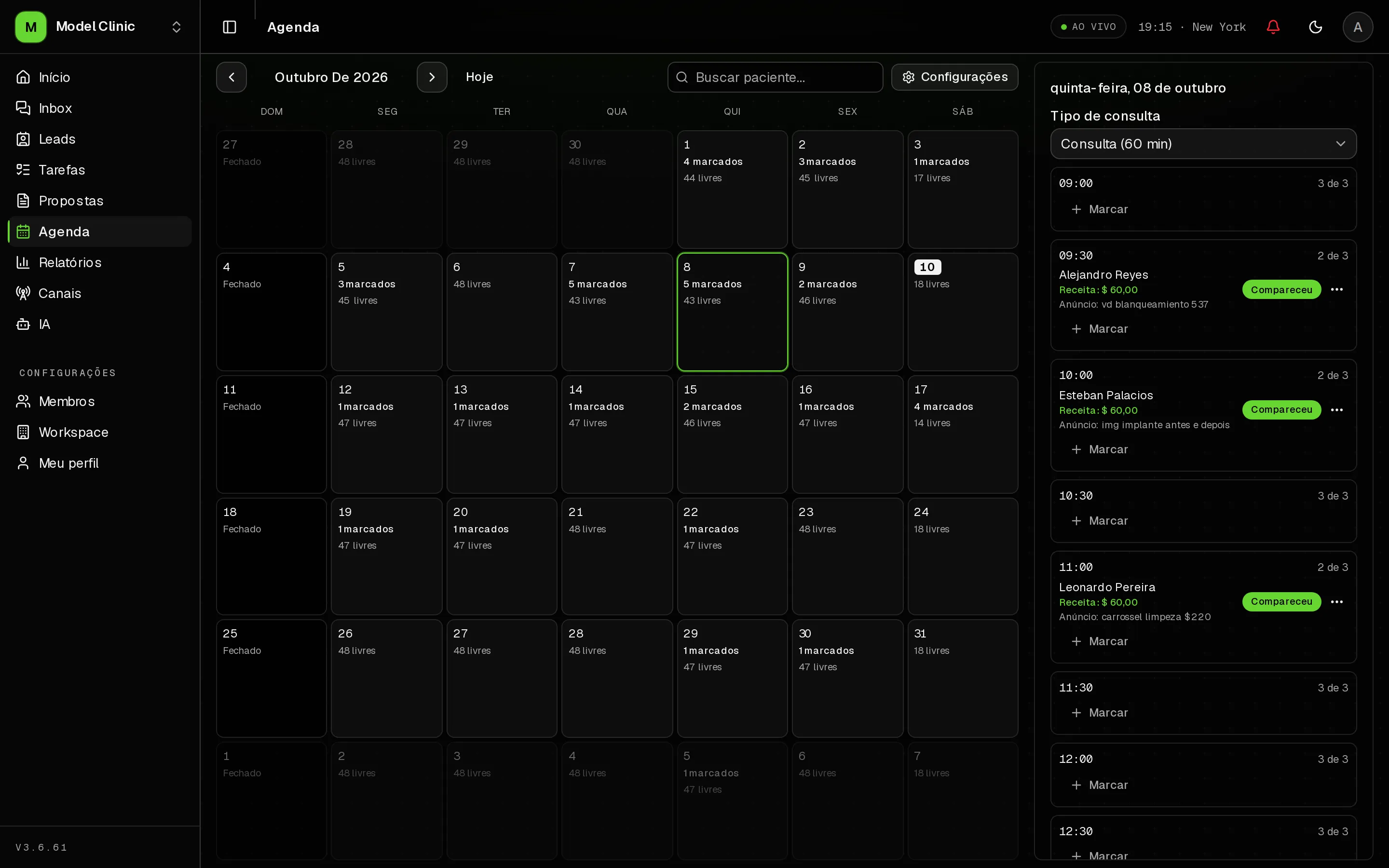
Task: Click Marcar in the 12:00 slot
Action: pyautogui.click(x=1100, y=785)
